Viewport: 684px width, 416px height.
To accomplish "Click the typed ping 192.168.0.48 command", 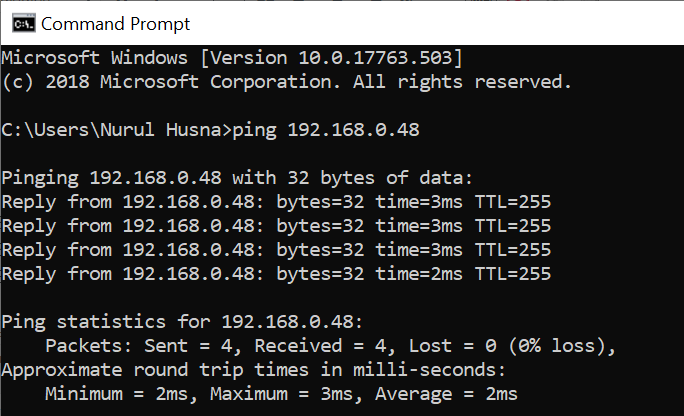I will [x=325, y=130].
